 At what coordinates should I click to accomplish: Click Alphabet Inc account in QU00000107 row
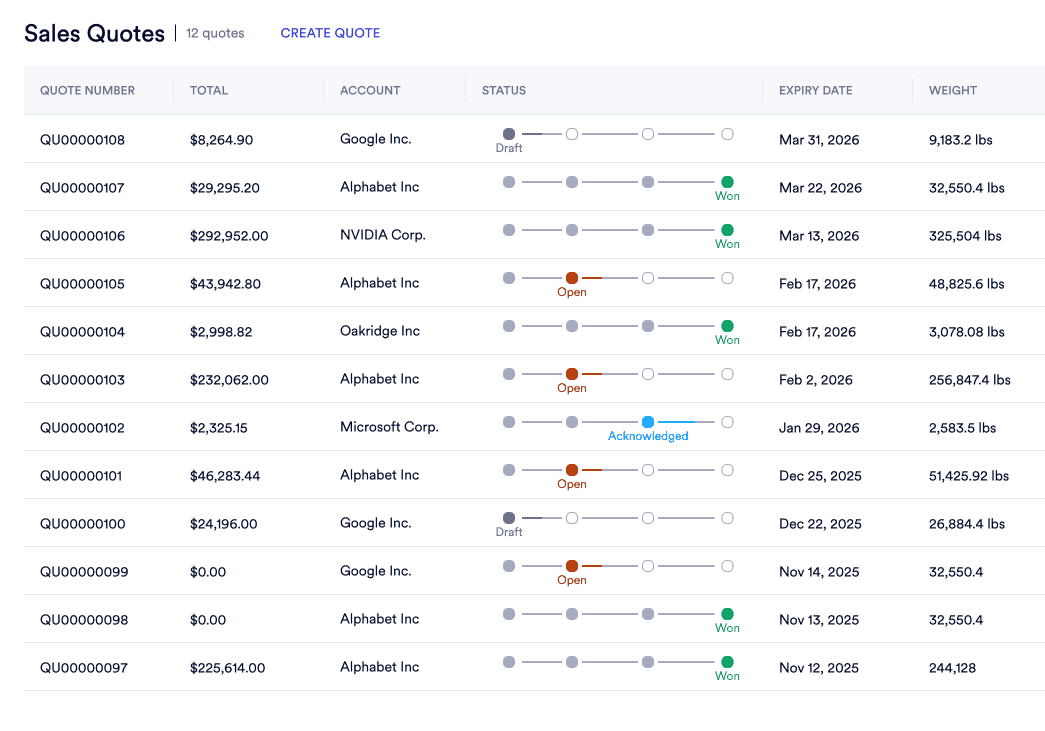[x=380, y=187]
